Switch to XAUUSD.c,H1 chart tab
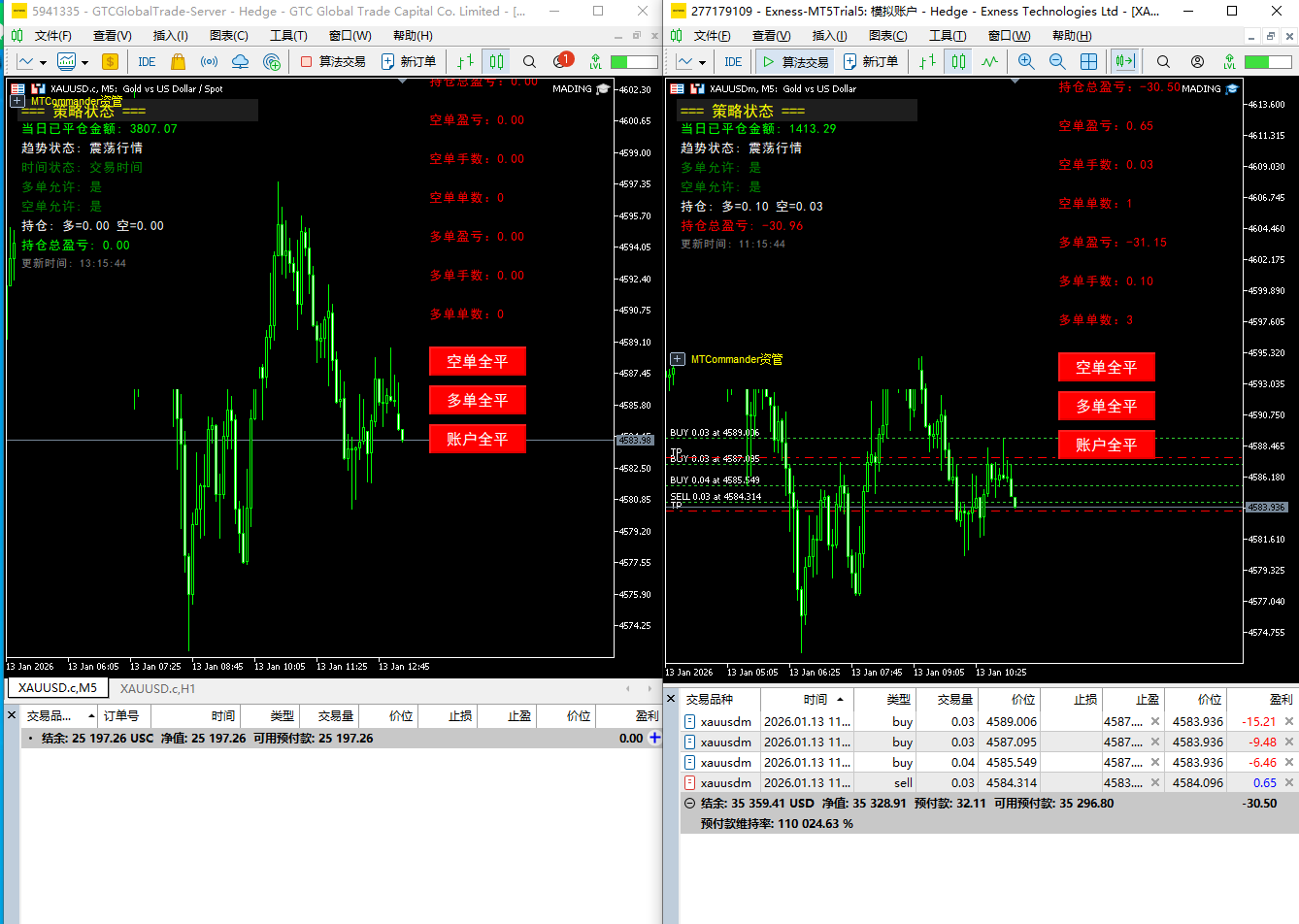 coord(157,688)
